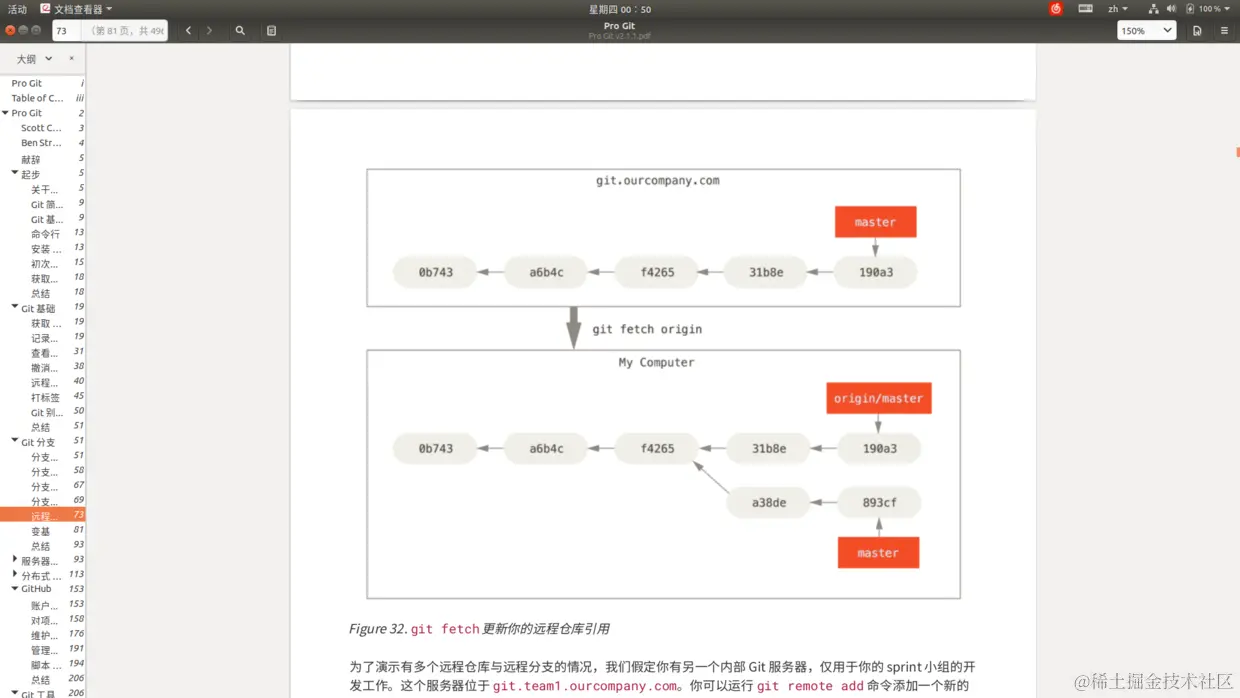The width and height of the screenshot is (1240, 698).
Task: Collapse the GitHub outline chapter
Action: 15,589
